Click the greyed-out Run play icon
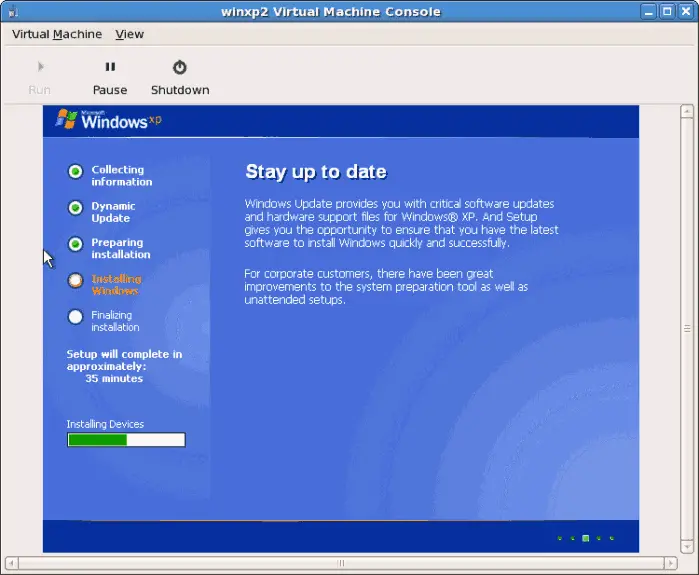 click(x=40, y=67)
